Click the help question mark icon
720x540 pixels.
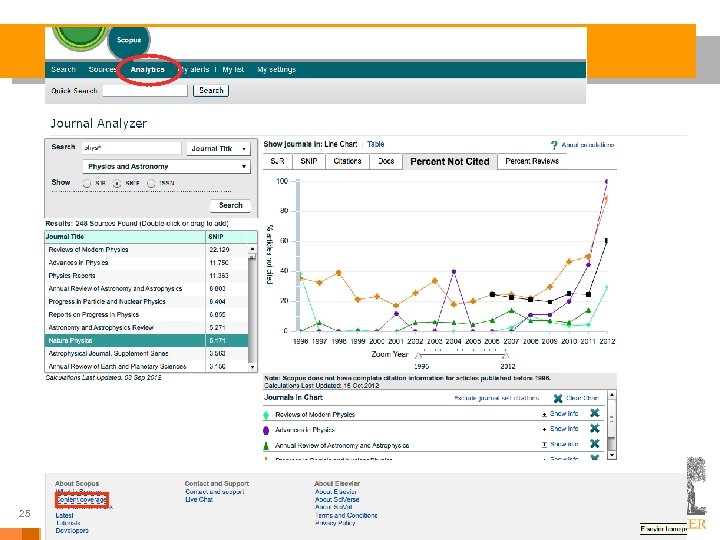pyautogui.click(x=554, y=145)
